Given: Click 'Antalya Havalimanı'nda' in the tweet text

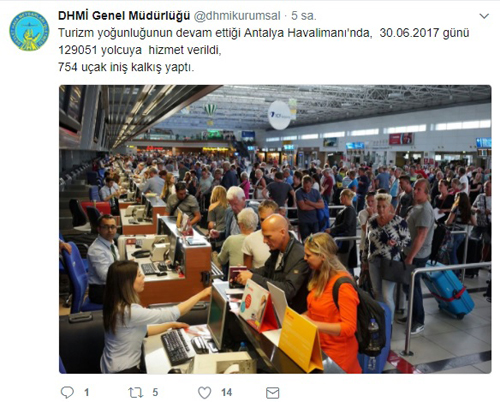Looking at the screenshot, I should click(308, 33).
